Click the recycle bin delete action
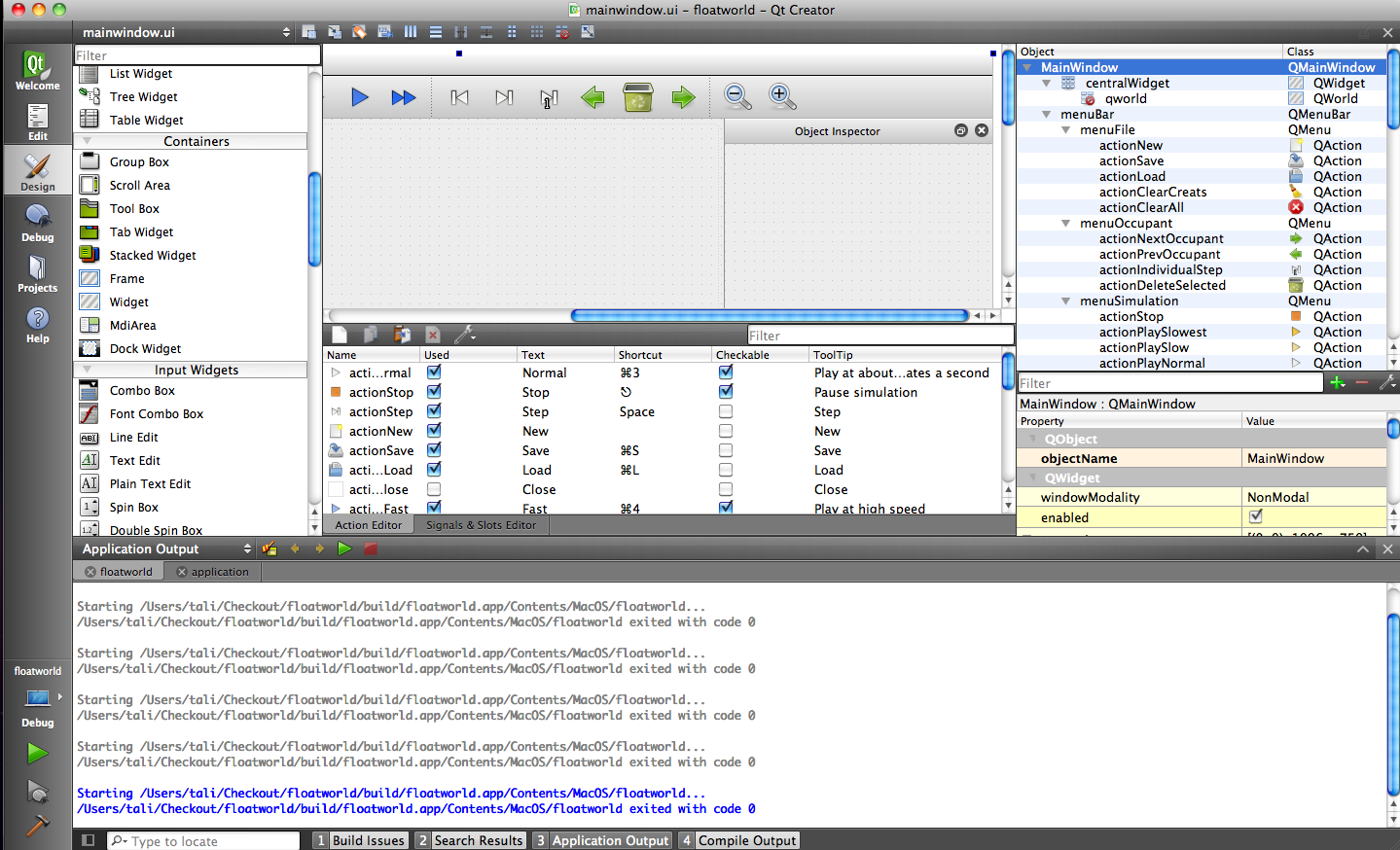Viewport: 1400px width, 850px height. (638, 97)
